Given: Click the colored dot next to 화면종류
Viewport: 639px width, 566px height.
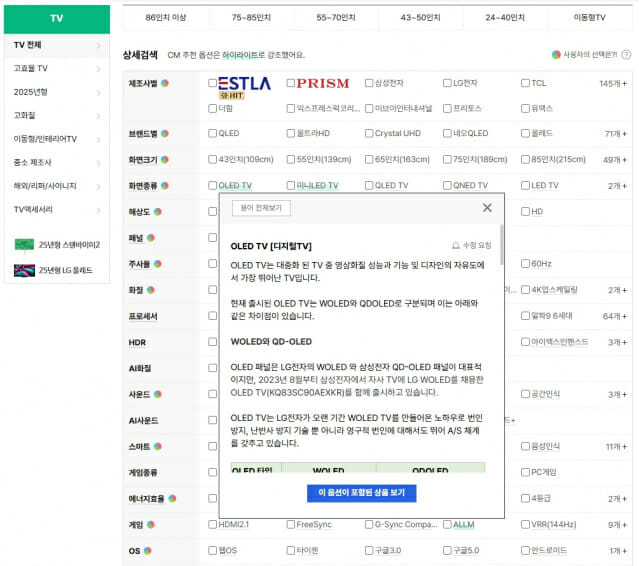Looking at the screenshot, I should pos(165,185).
